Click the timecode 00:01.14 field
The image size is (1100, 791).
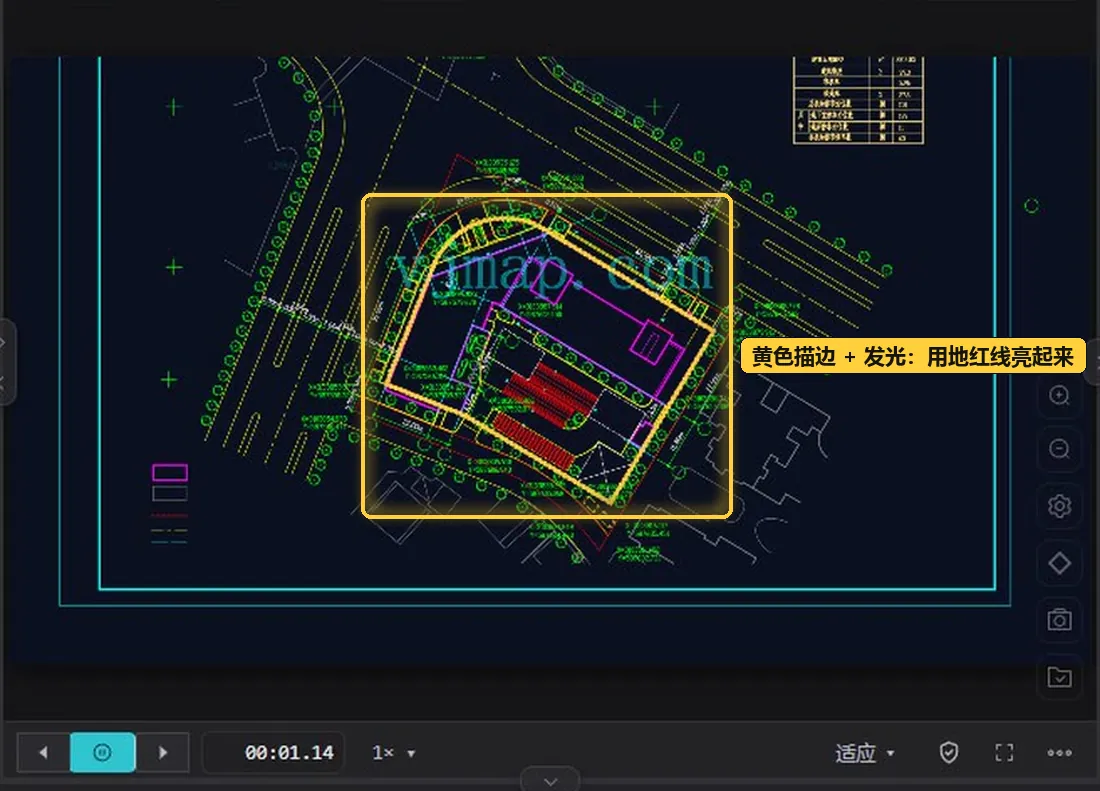(x=274, y=752)
